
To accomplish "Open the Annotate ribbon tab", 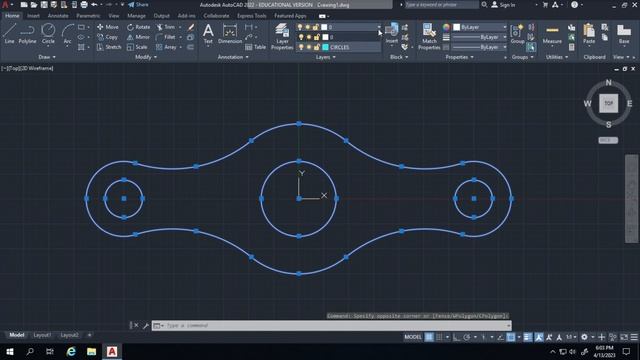I will (x=58, y=16).
